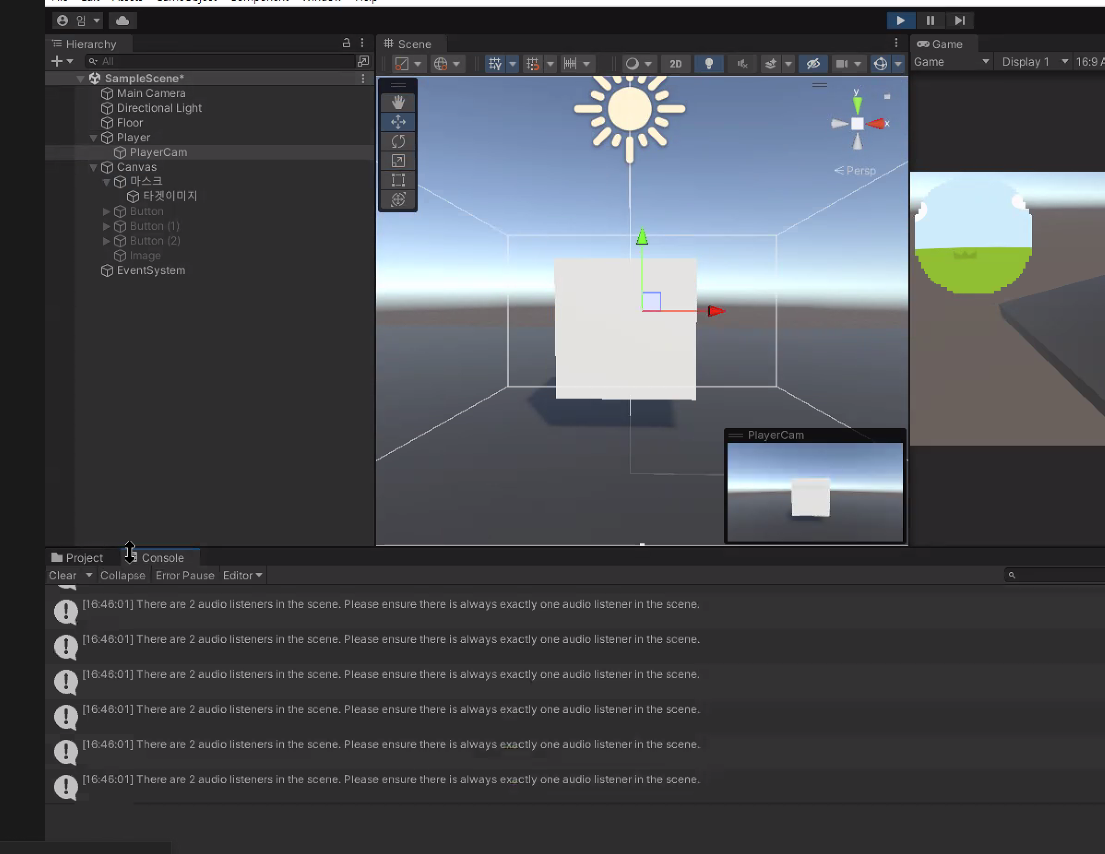Click the account icon in top toolbar
Viewport: 1105px width, 854px height.
[x=62, y=20]
